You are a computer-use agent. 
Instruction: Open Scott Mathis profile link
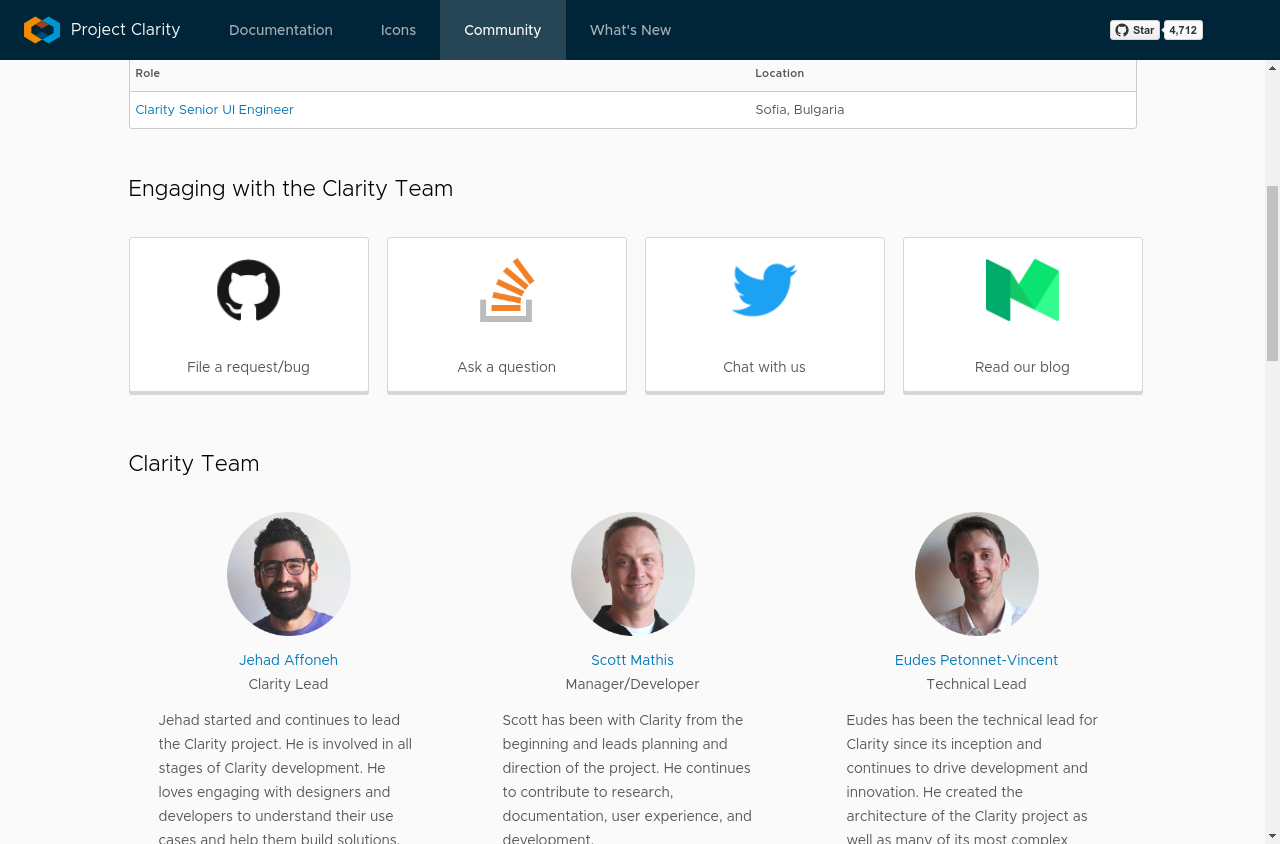point(632,660)
